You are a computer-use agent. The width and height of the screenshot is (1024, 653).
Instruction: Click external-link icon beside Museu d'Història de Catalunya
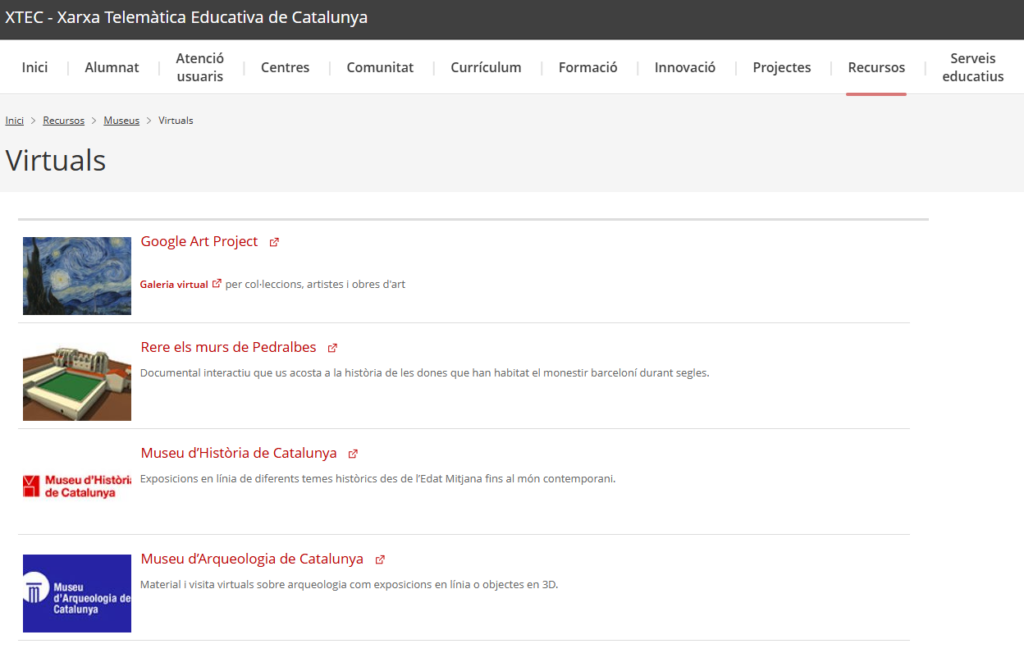point(353,454)
